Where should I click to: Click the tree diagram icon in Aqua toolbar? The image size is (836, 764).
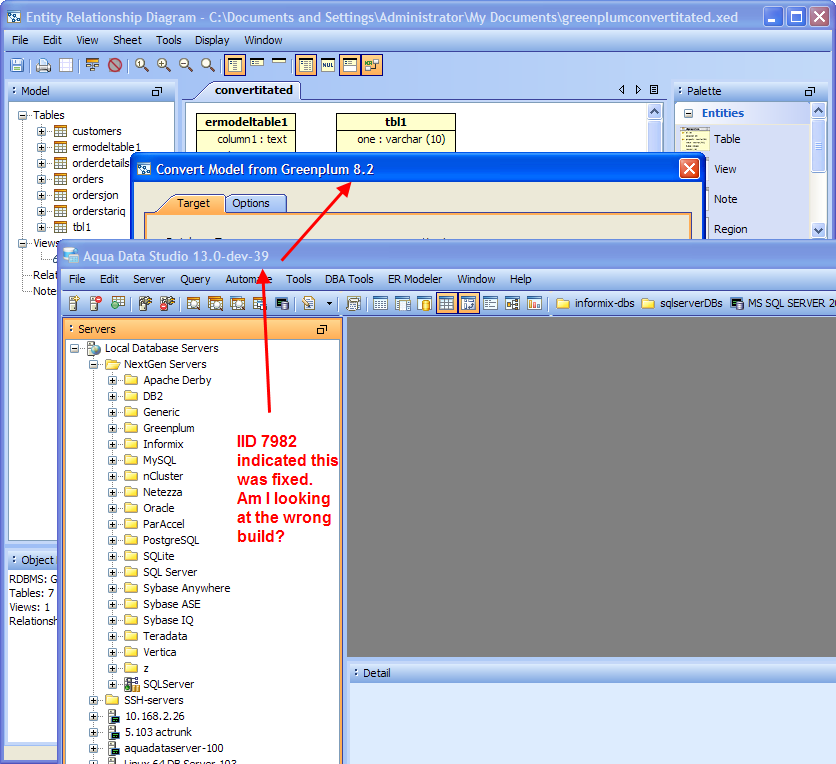click(512, 303)
